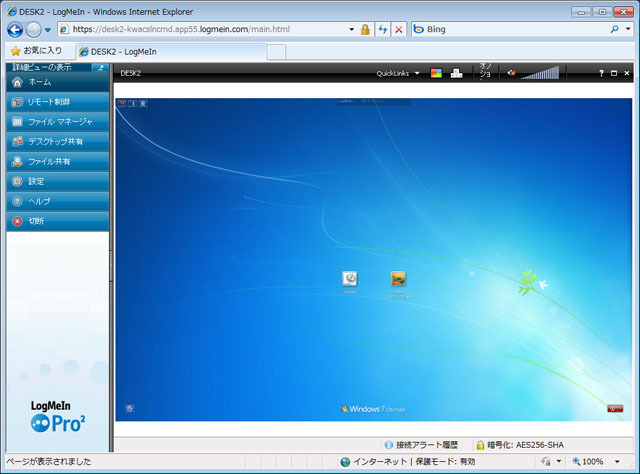The width and height of the screenshot is (640, 474).
Task: Open ファイル共有 in the sidebar
Action: [58, 162]
